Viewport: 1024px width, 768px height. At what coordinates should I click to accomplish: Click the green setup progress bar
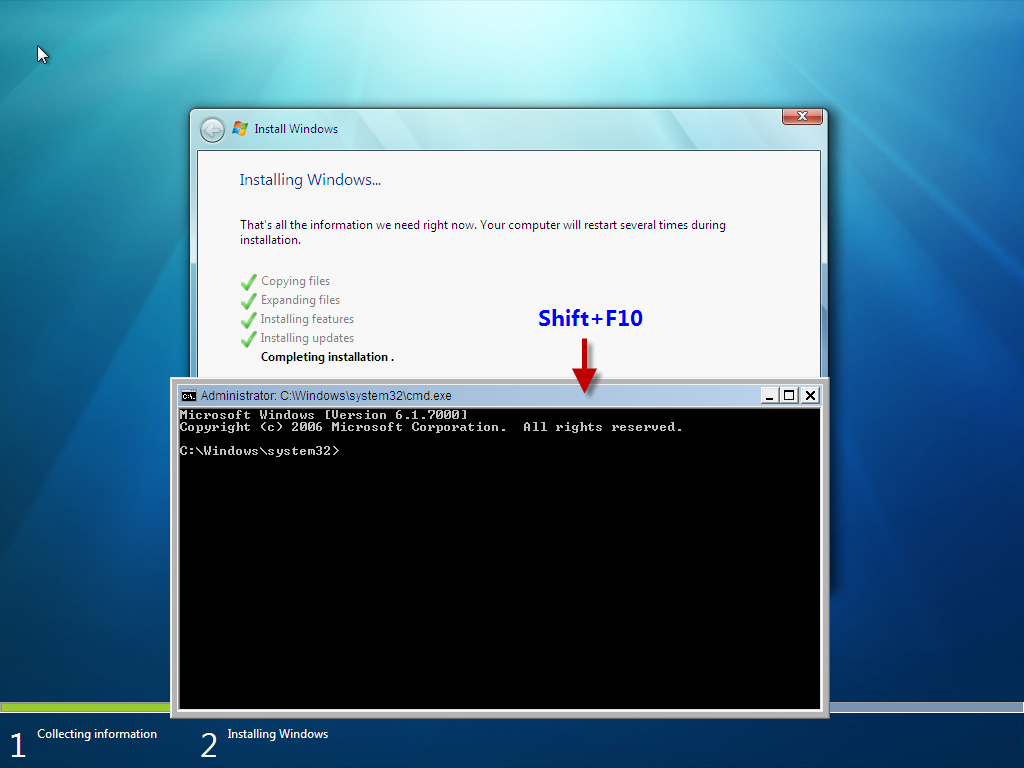coord(86,707)
